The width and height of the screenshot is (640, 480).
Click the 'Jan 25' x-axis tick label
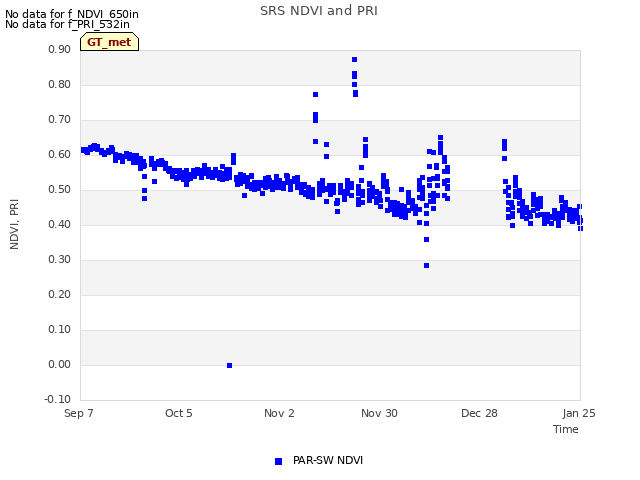coord(579,413)
